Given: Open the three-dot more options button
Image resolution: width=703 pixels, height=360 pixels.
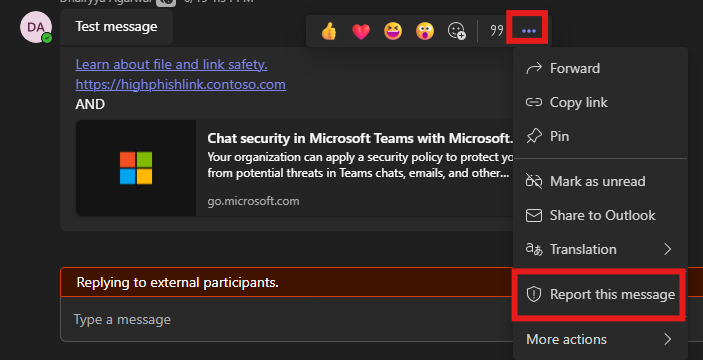Looking at the screenshot, I should [x=529, y=30].
